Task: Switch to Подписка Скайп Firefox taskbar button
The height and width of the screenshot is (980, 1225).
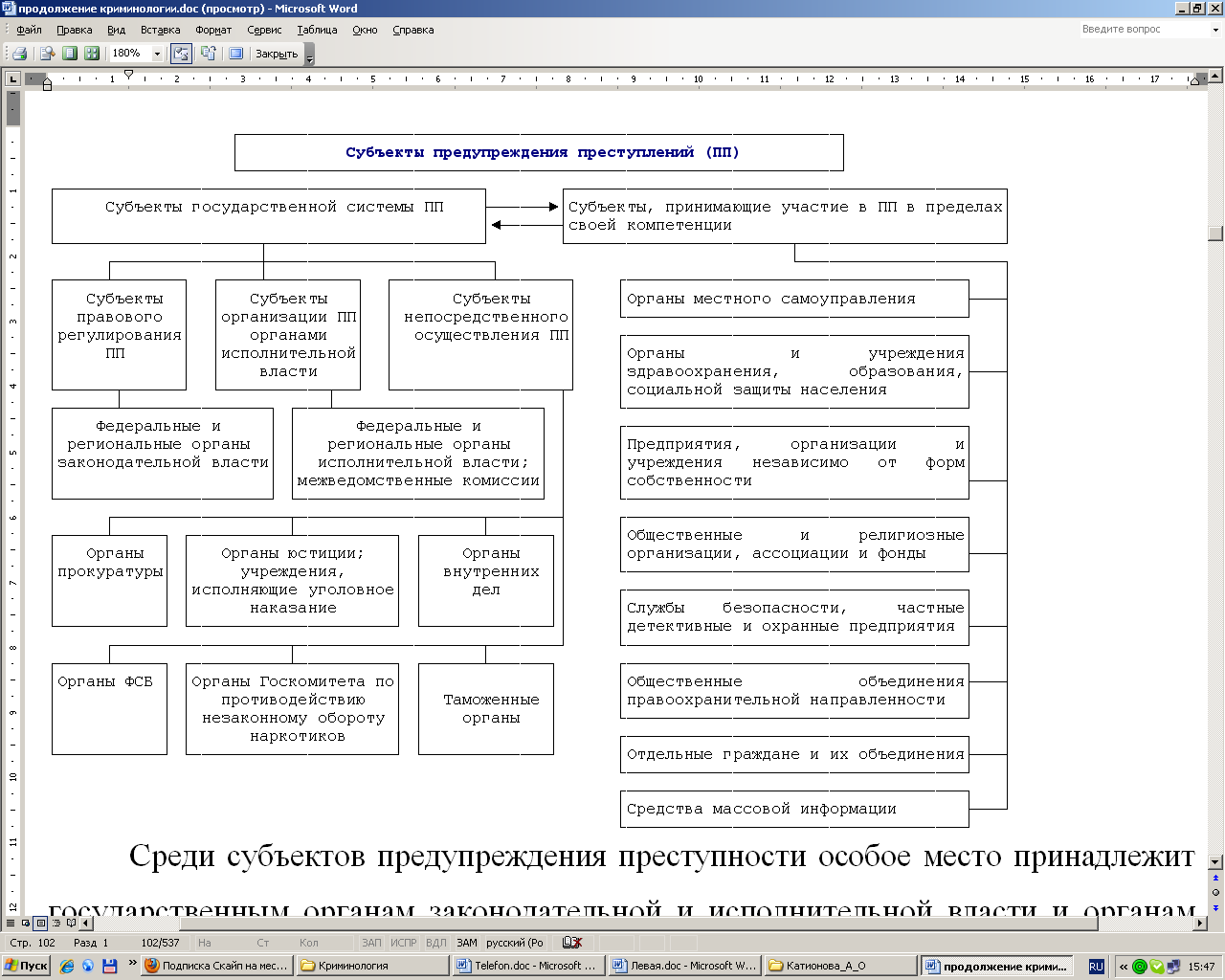Action: 217,967
